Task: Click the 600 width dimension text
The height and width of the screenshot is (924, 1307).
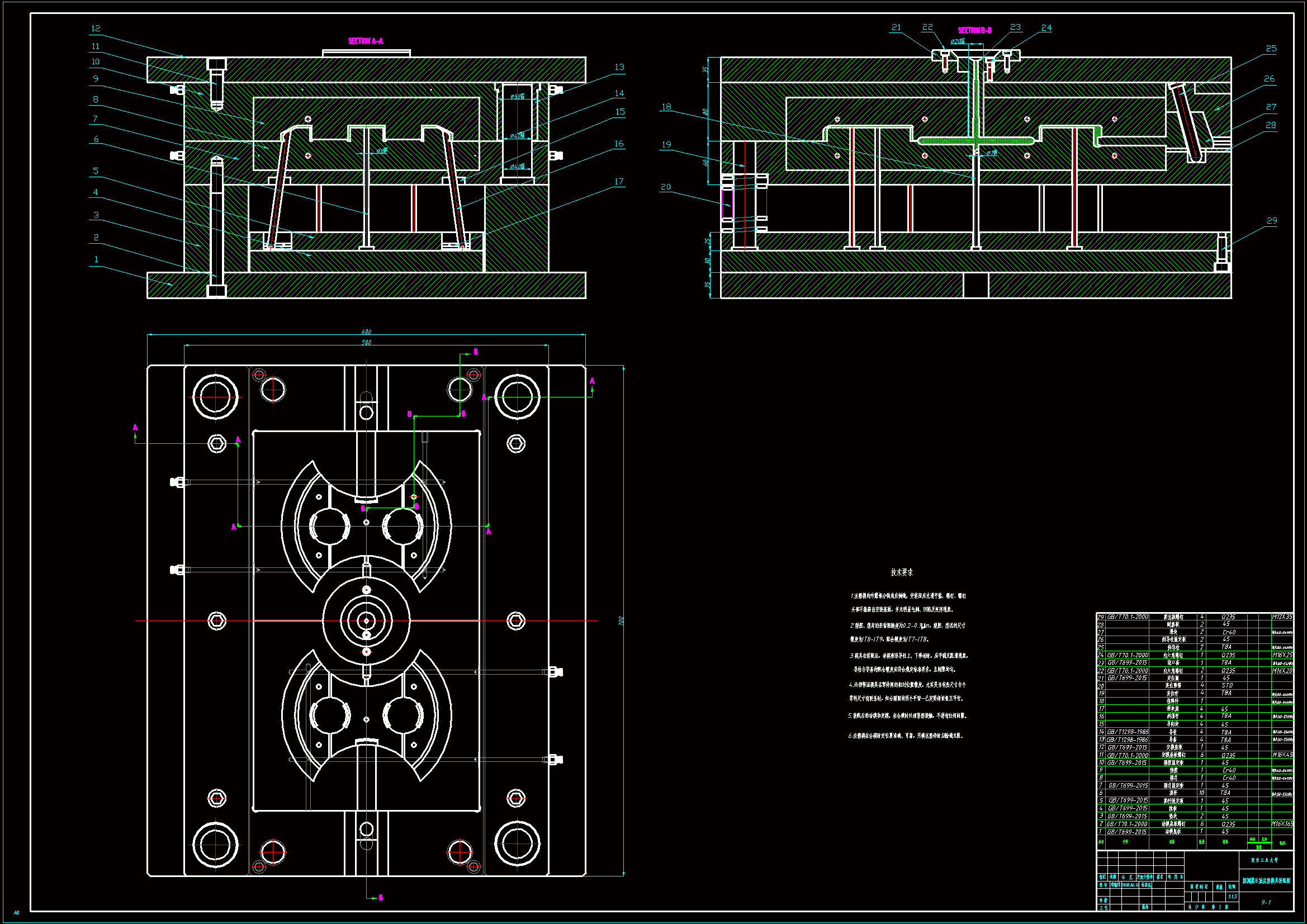Action: [x=366, y=332]
